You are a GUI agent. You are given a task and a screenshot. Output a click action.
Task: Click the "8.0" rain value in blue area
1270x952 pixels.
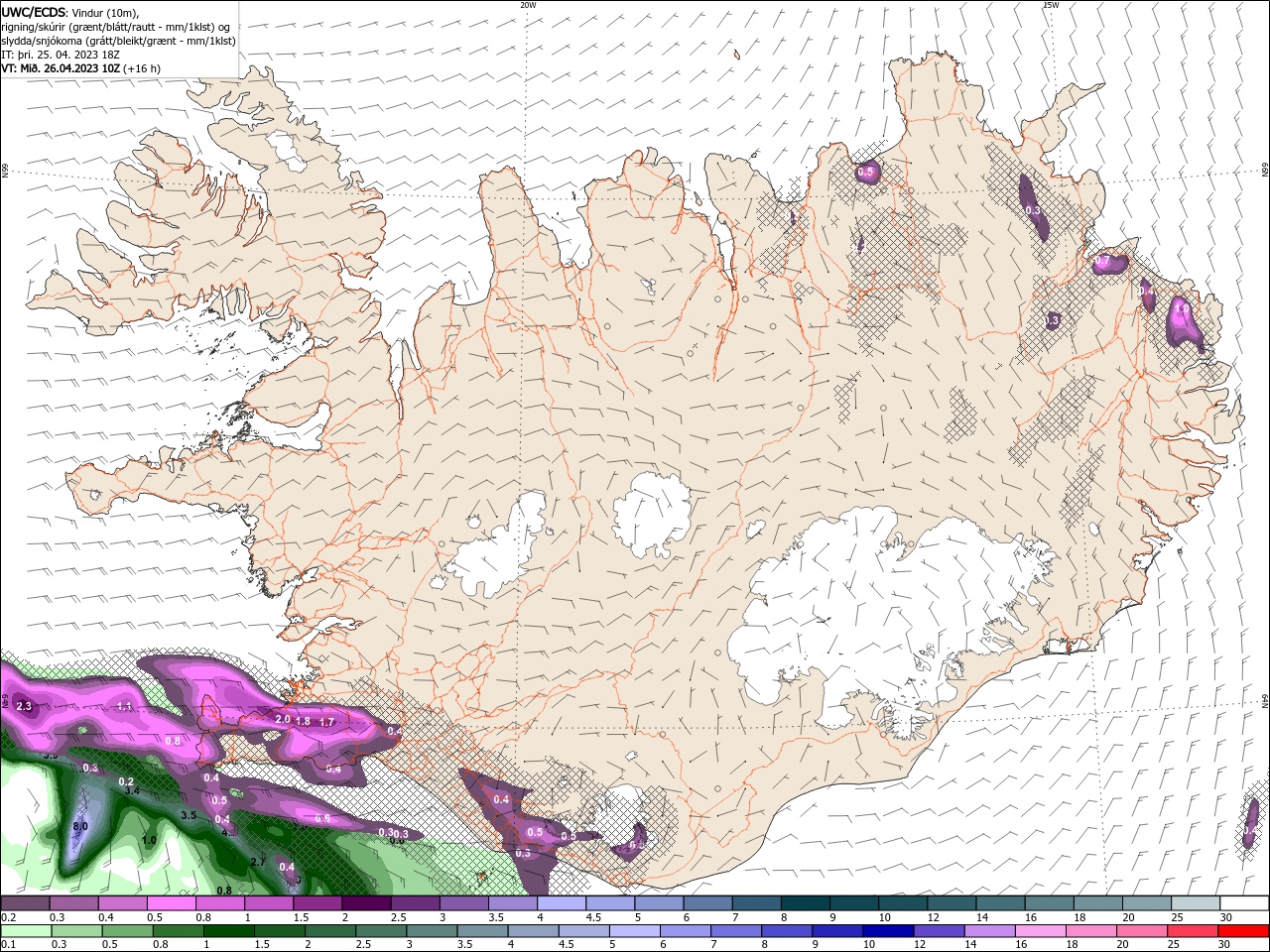tap(81, 826)
